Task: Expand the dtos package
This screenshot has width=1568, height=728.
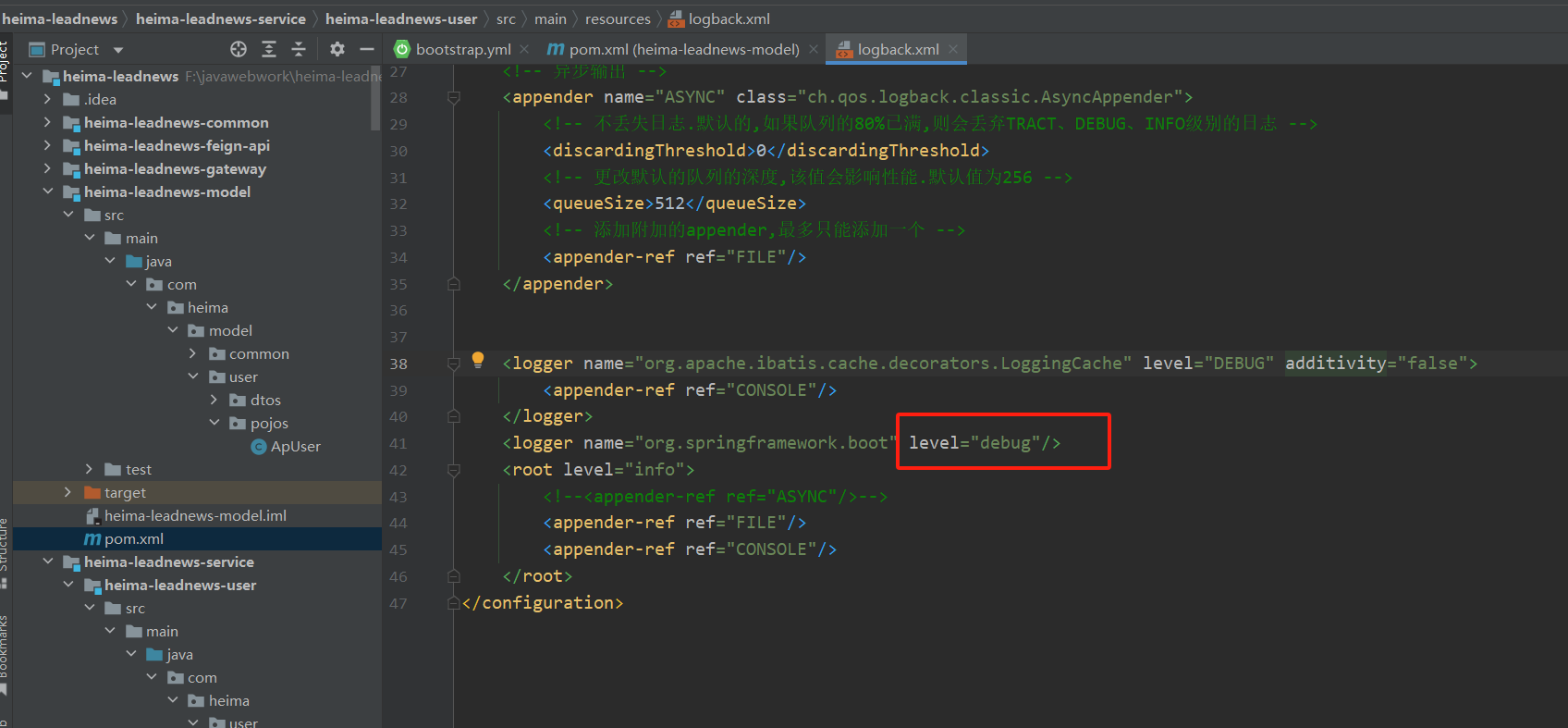Action: click(x=214, y=400)
